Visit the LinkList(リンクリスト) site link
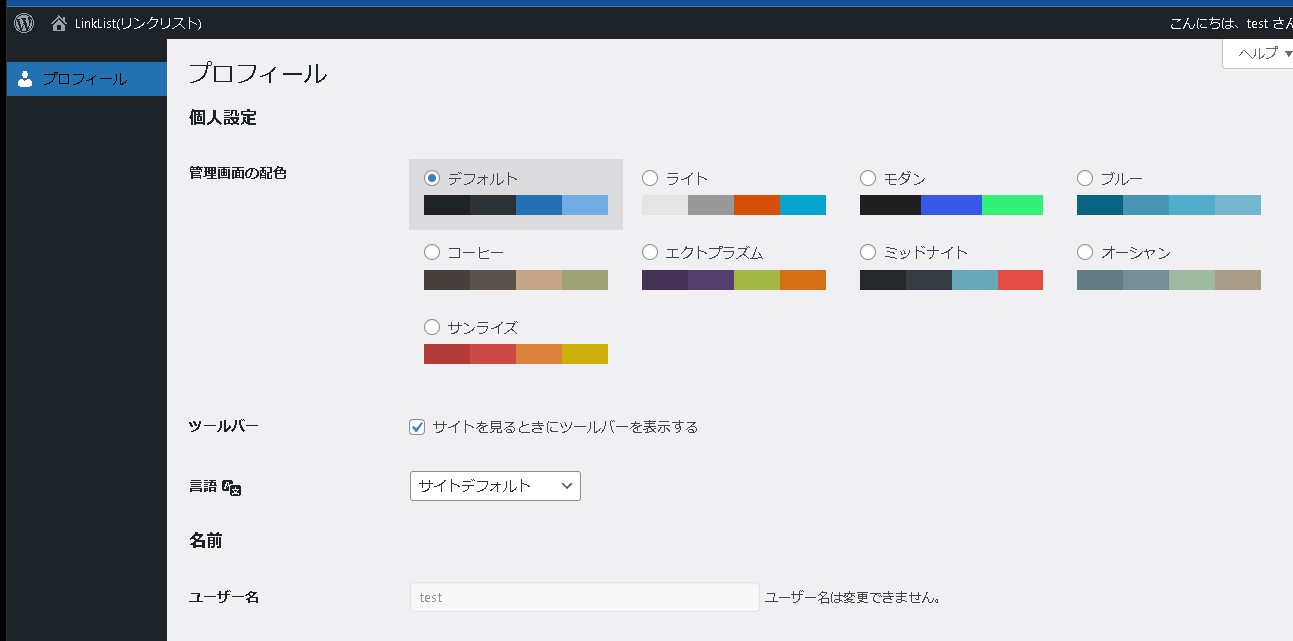This screenshot has width=1293, height=641. 137,23
